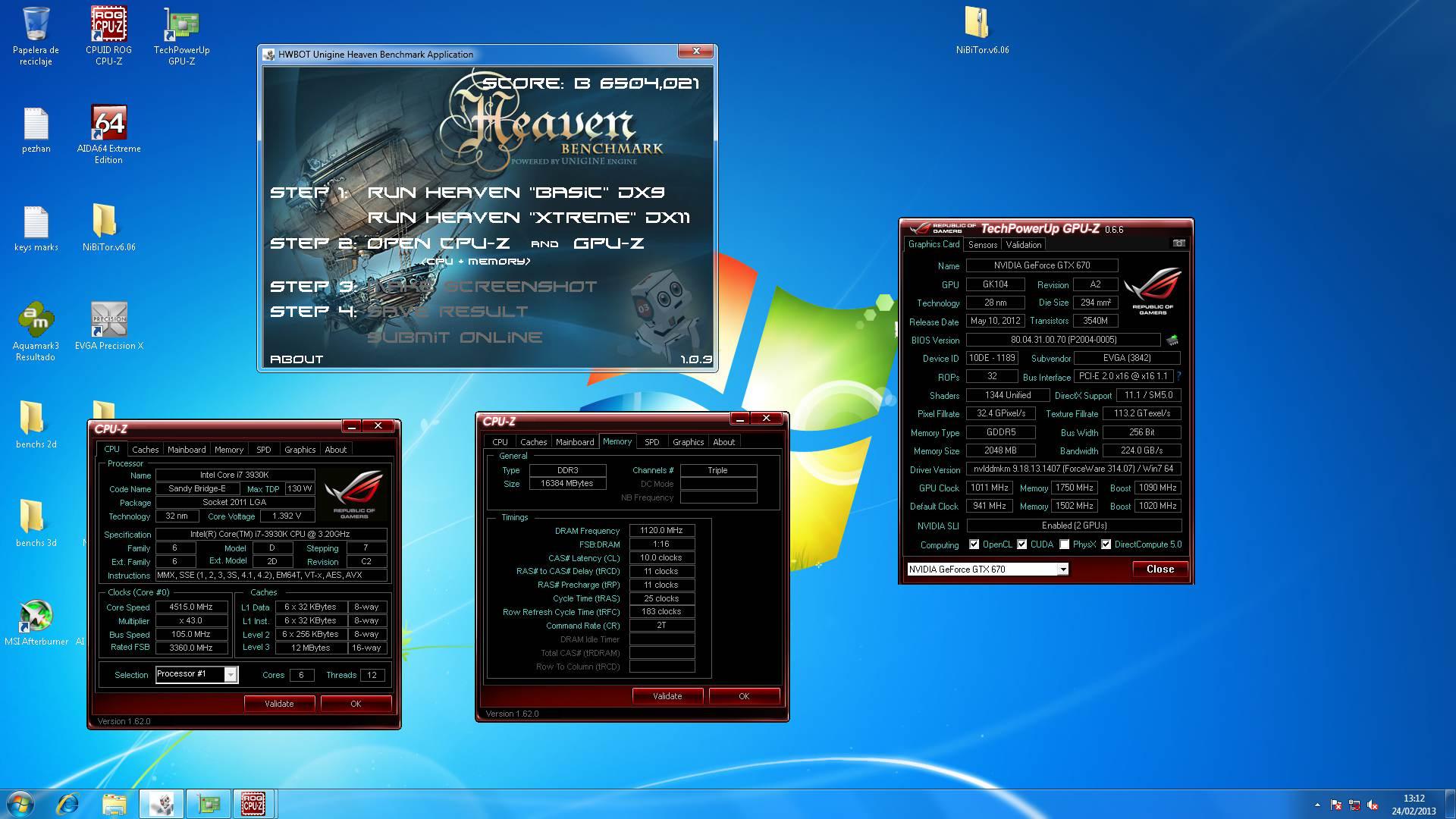Click the muted volume tray icon

(x=1372, y=805)
